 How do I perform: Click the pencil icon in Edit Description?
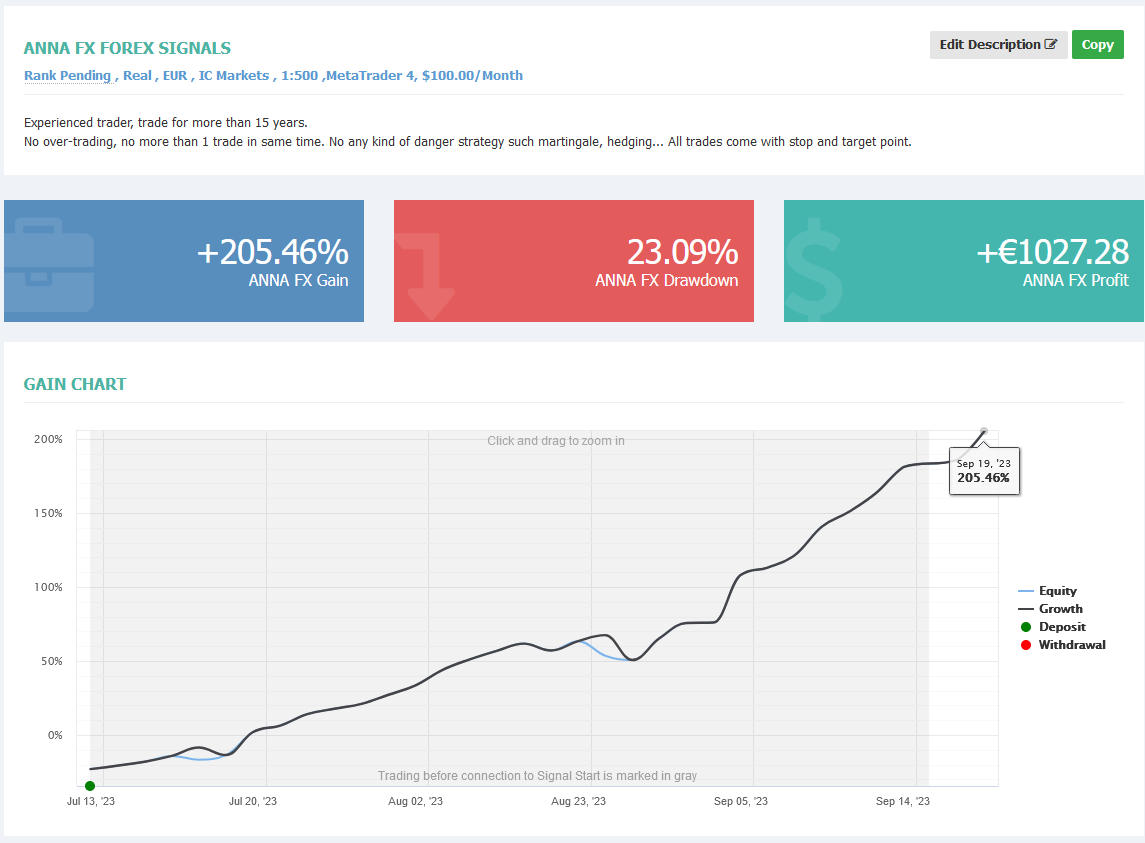[1051, 45]
